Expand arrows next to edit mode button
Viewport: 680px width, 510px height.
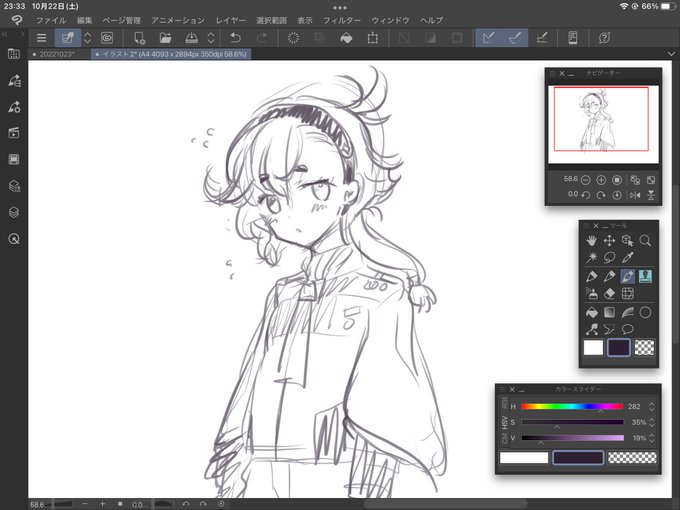coord(87,38)
